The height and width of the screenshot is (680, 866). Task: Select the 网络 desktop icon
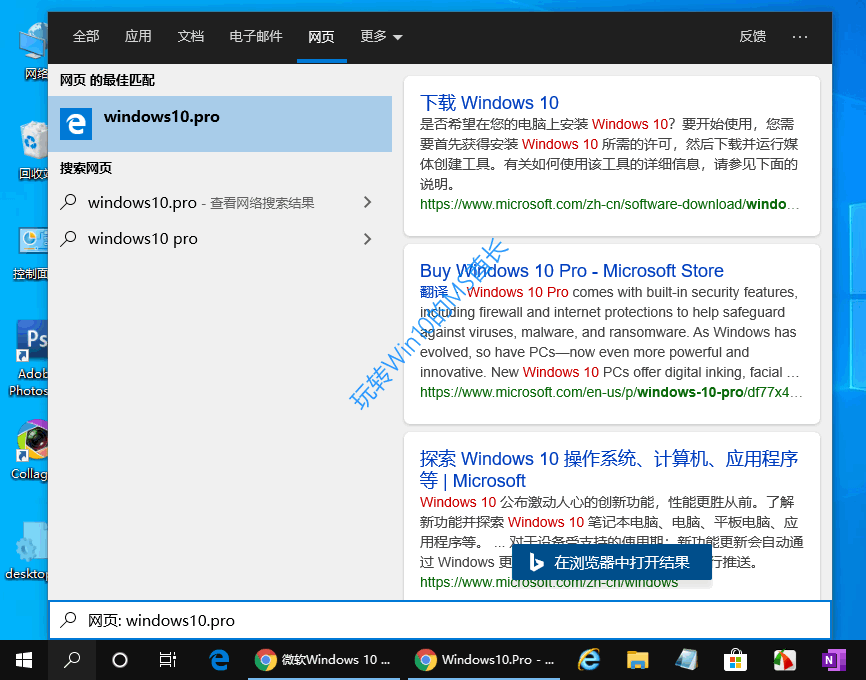click(33, 51)
